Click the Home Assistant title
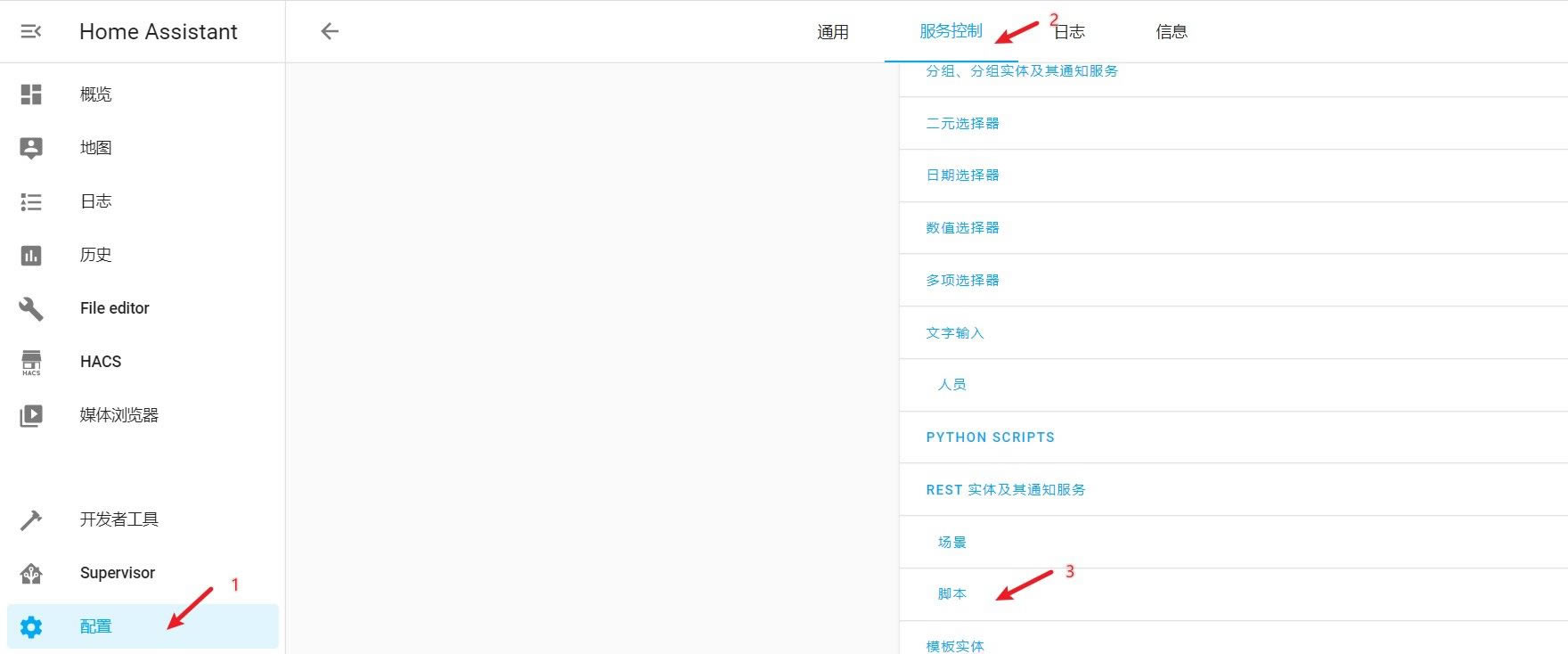The image size is (1568, 654). click(159, 32)
